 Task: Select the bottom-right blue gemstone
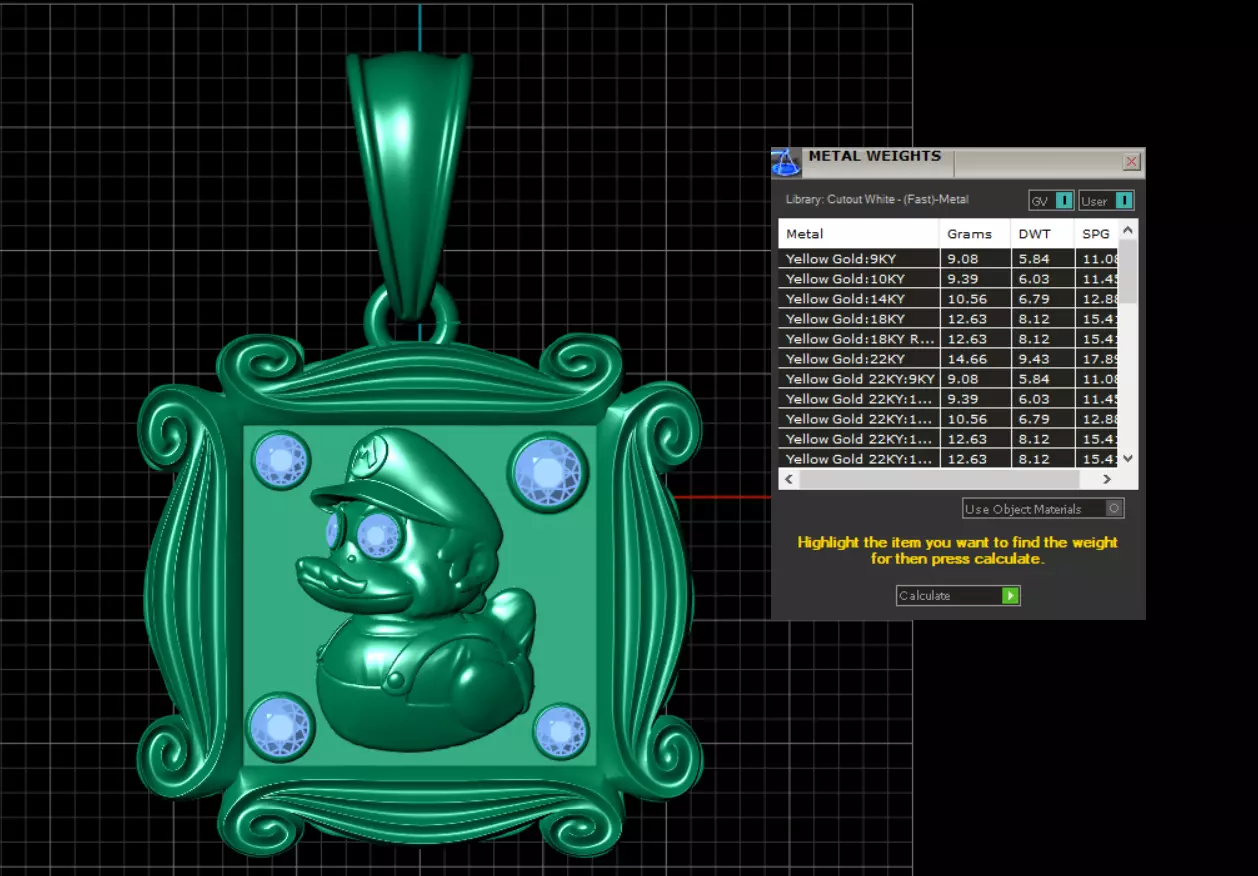[x=560, y=731]
